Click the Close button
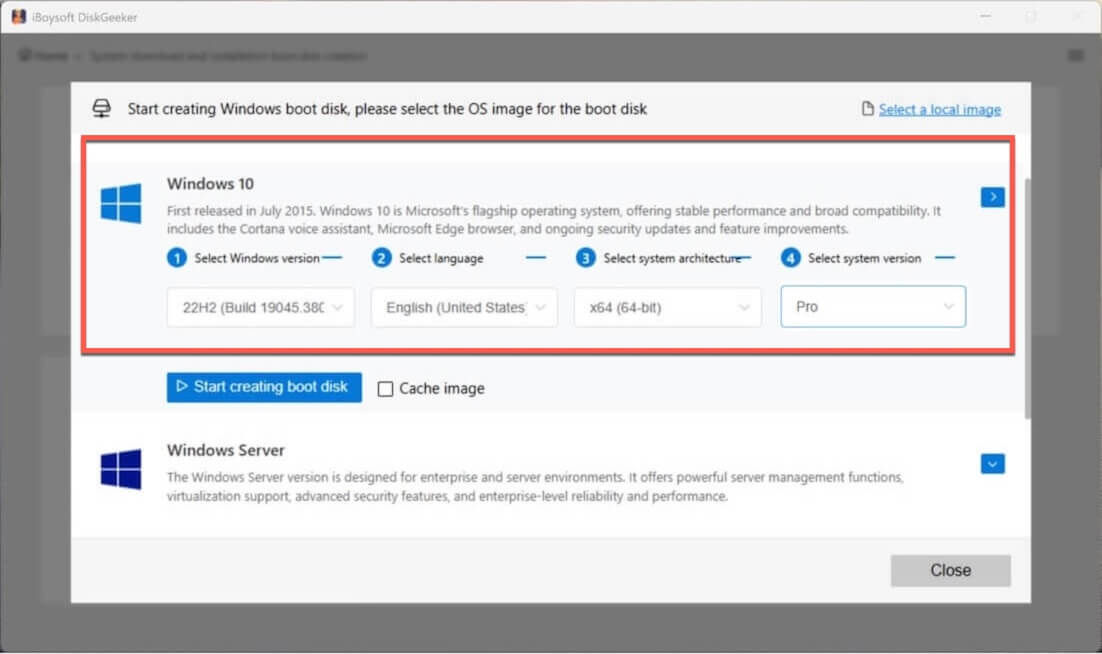The height and width of the screenshot is (654, 1102). tap(950, 570)
